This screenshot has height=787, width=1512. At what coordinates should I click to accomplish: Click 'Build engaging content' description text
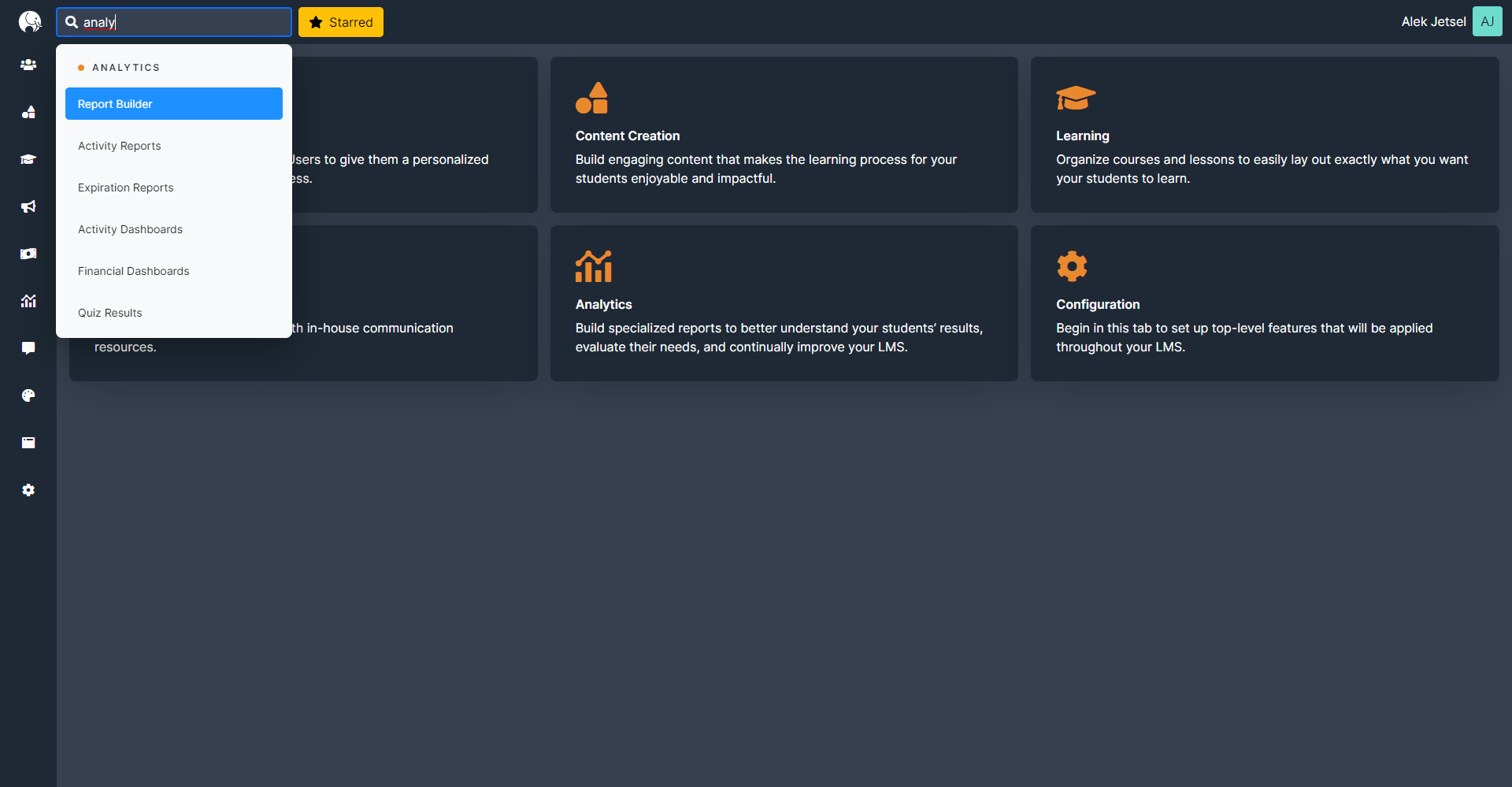[x=765, y=169]
